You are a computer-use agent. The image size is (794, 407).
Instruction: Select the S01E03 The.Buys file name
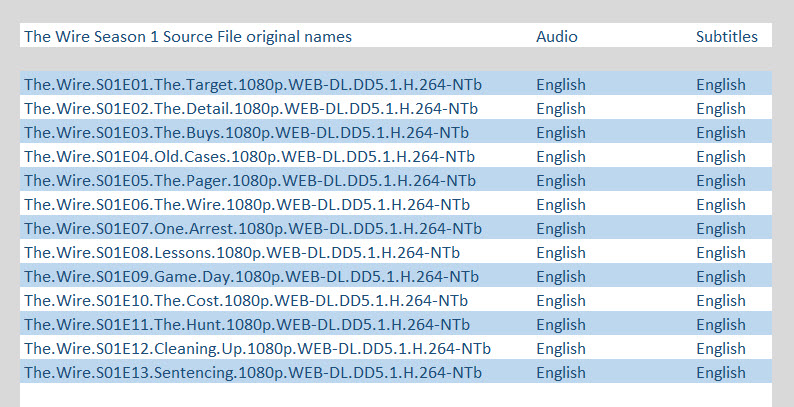tap(246, 133)
